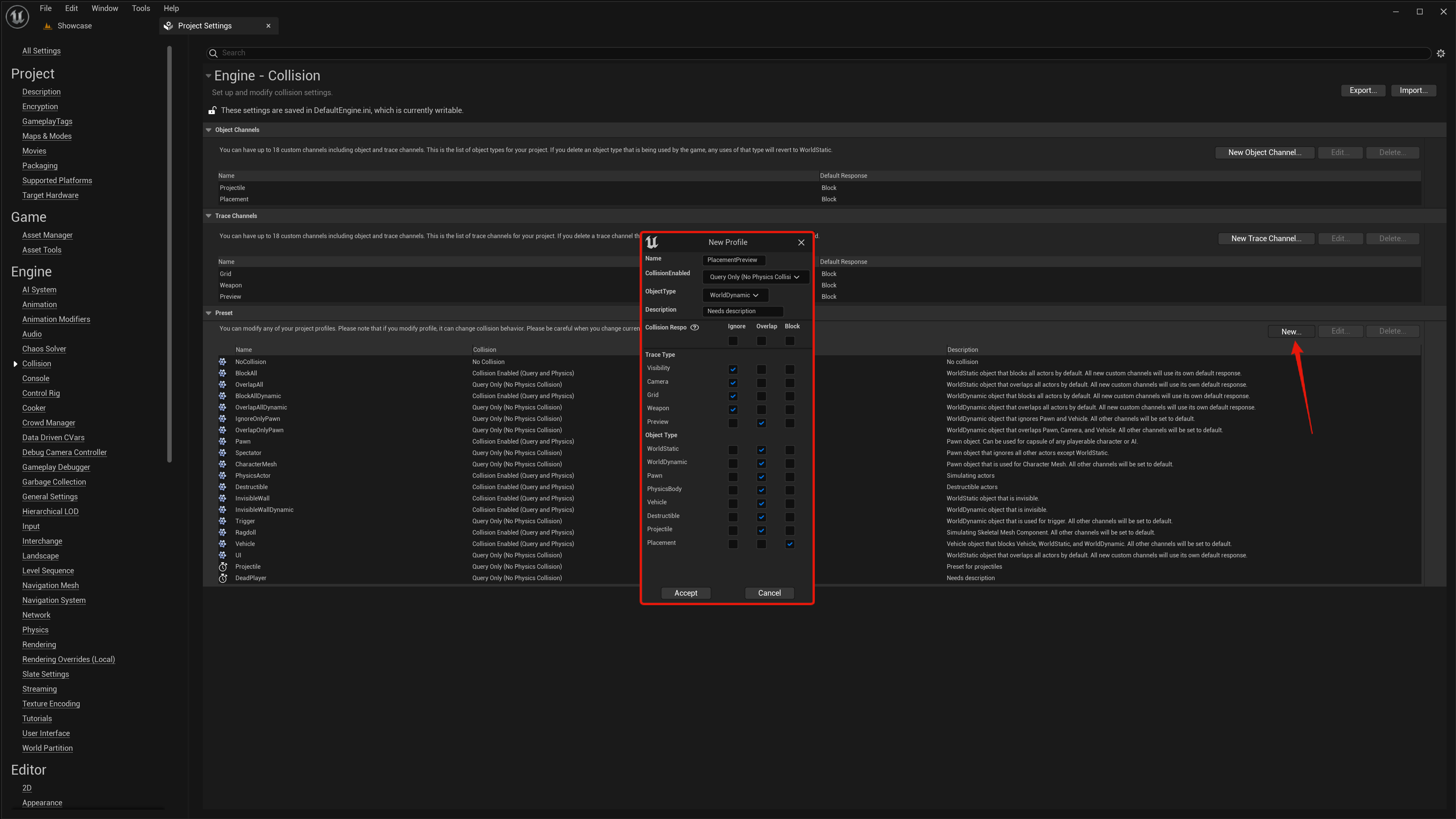
Task: Uncheck the Block box for Placement
Action: pos(789,544)
